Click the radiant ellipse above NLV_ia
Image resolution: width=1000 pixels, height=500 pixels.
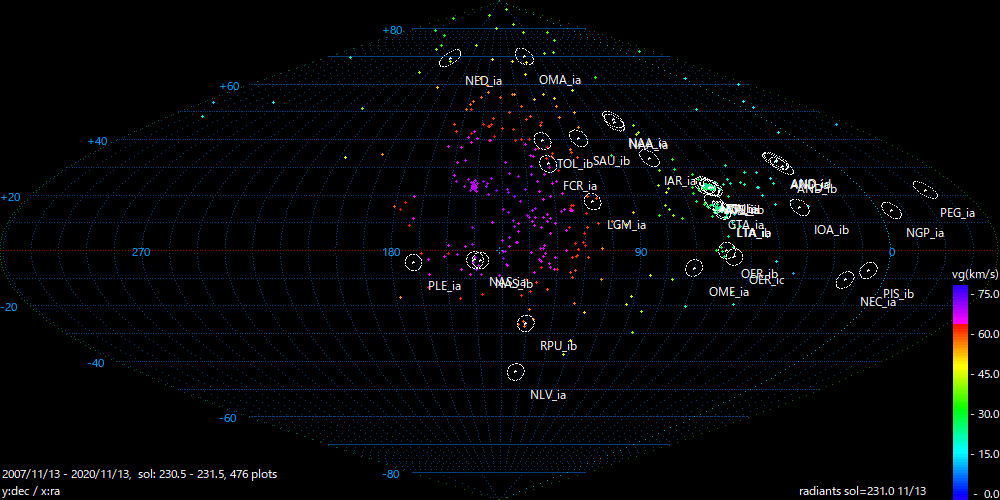[x=515, y=372]
